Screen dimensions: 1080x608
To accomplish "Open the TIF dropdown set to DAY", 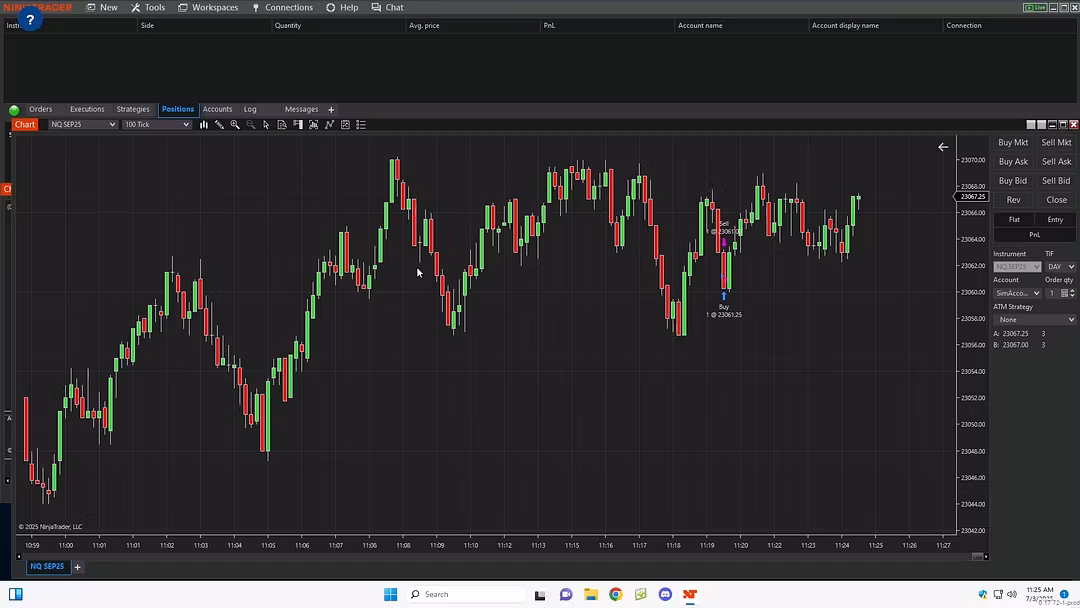I will (x=1060, y=266).
